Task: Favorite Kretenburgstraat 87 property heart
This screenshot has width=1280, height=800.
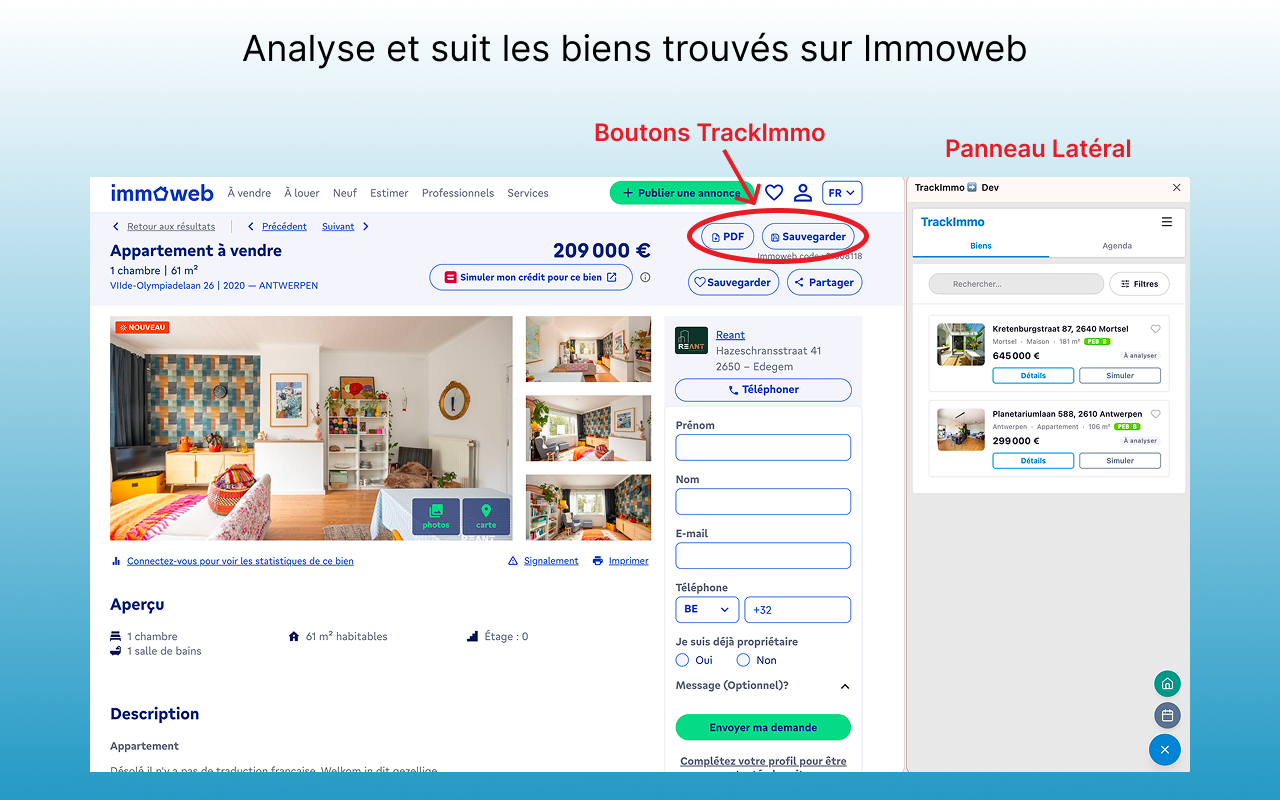Action: pos(1155,329)
